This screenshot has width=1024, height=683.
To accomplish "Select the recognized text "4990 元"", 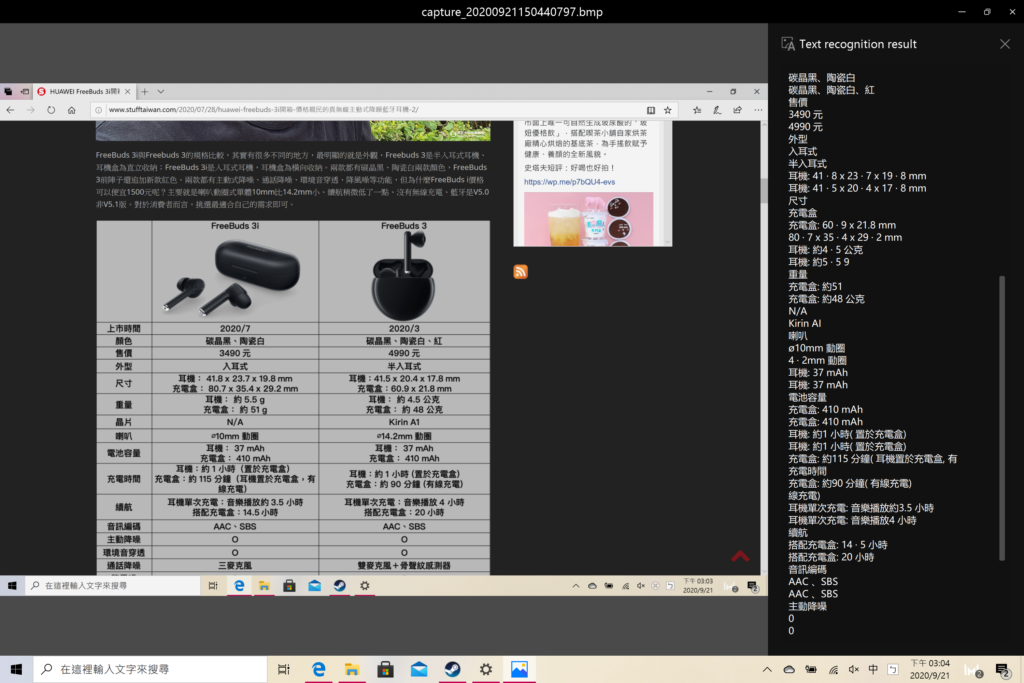I will 805,127.
